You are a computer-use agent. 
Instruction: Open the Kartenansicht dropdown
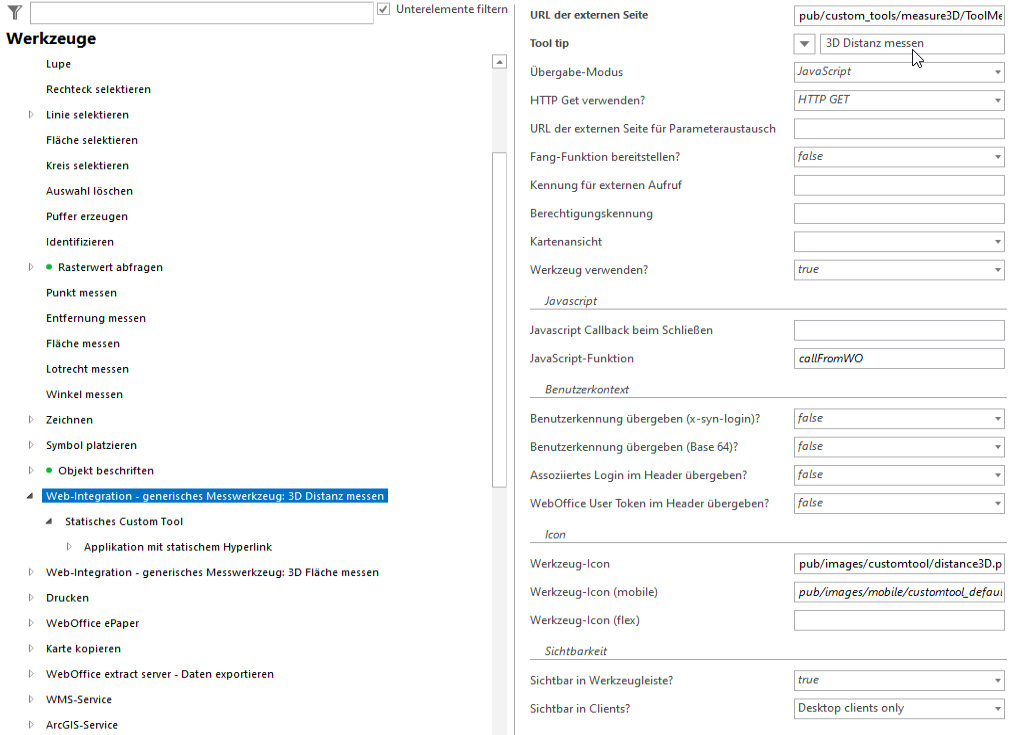[996, 241]
